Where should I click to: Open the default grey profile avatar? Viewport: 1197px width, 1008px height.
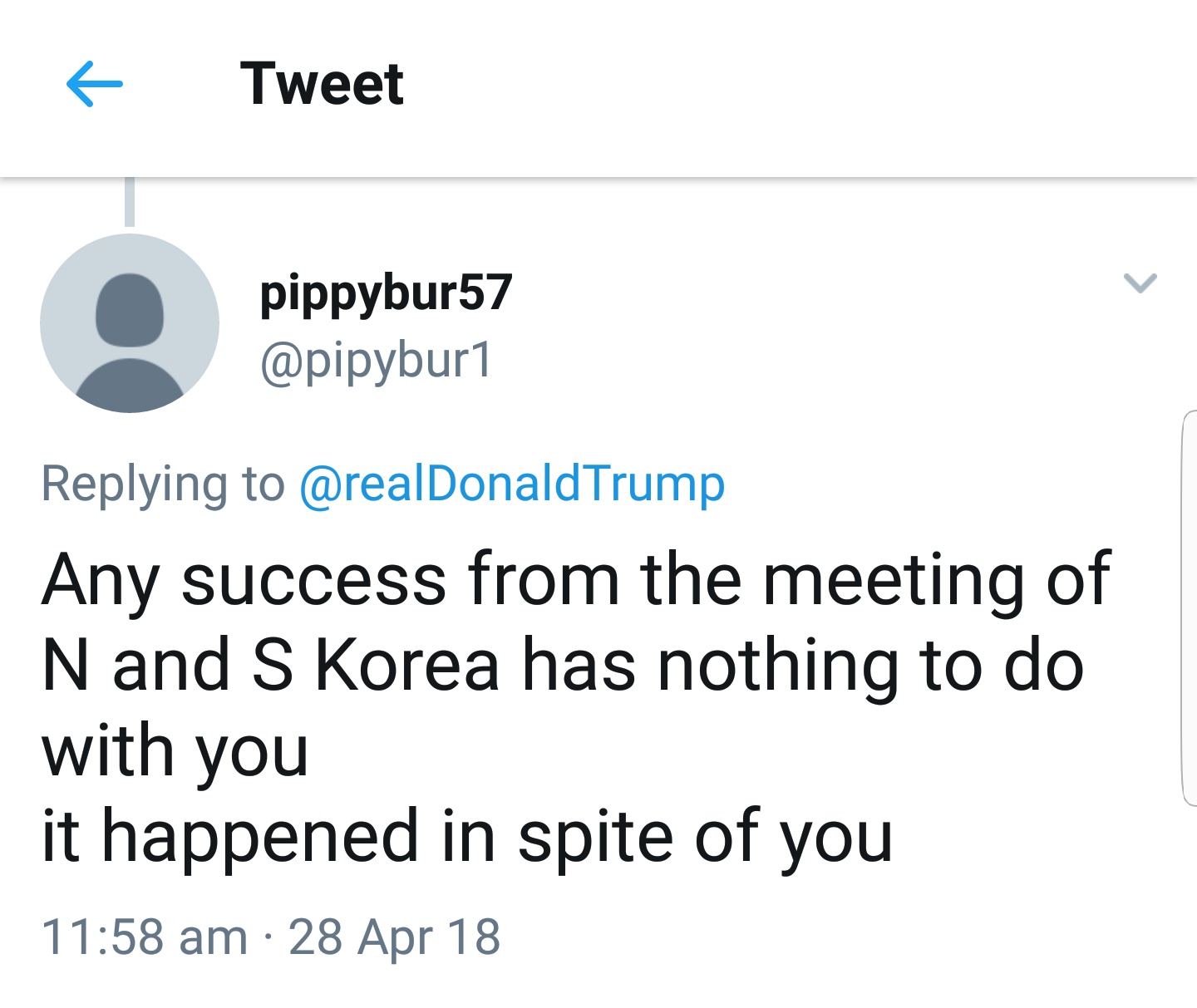[x=130, y=323]
